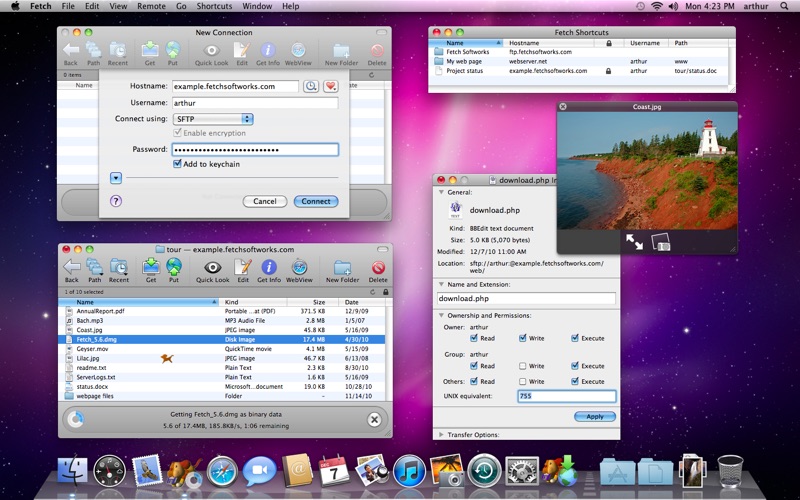Click the Password field

coord(255,149)
